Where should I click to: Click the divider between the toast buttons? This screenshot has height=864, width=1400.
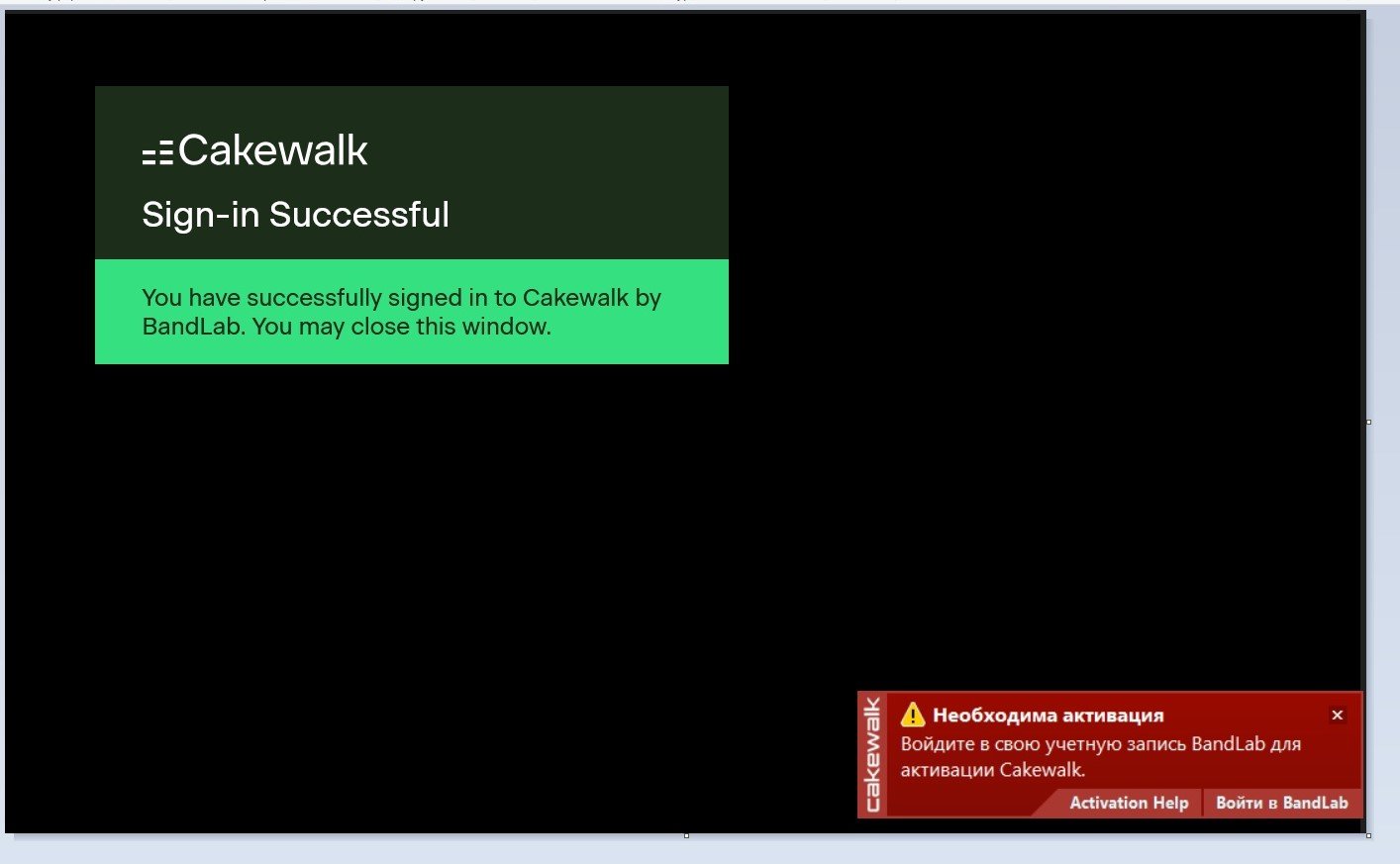point(1202,803)
